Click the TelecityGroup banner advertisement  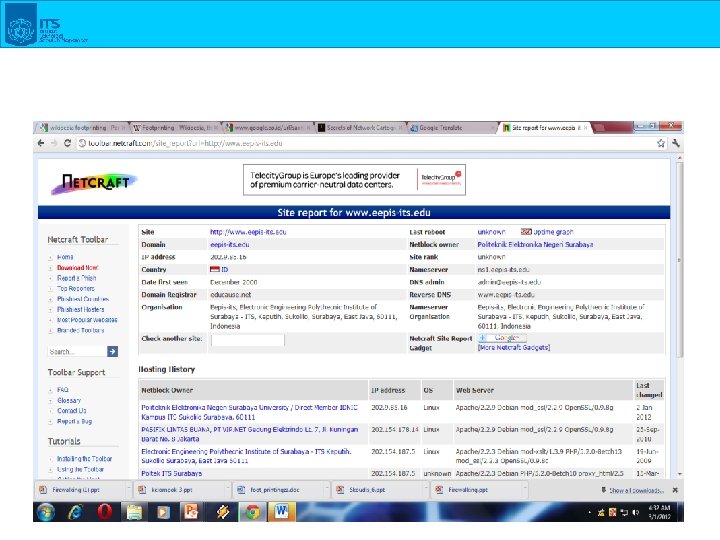[354, 180]
